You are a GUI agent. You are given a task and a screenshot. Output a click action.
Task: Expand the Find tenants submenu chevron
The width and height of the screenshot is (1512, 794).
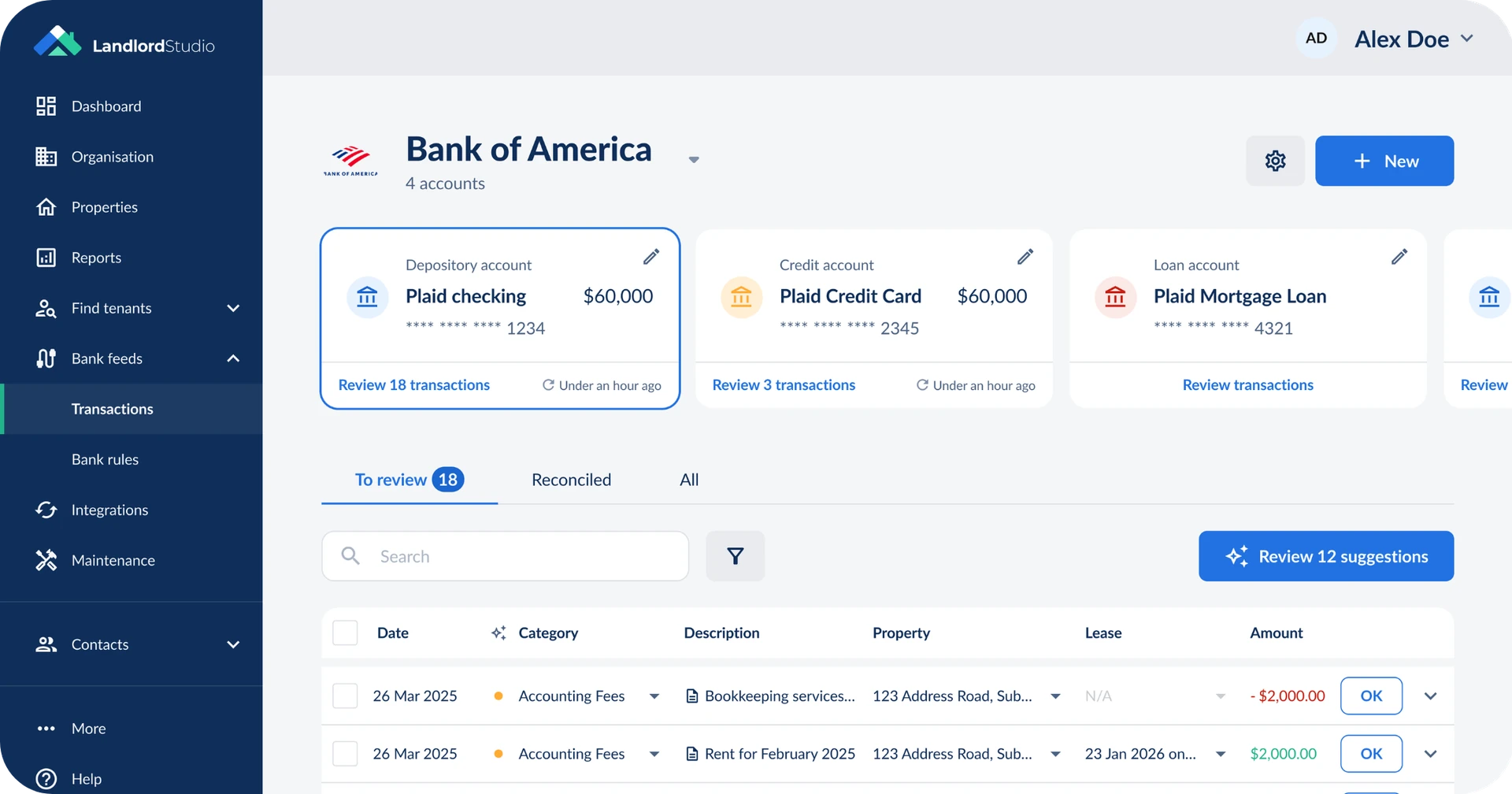[233, 308]
